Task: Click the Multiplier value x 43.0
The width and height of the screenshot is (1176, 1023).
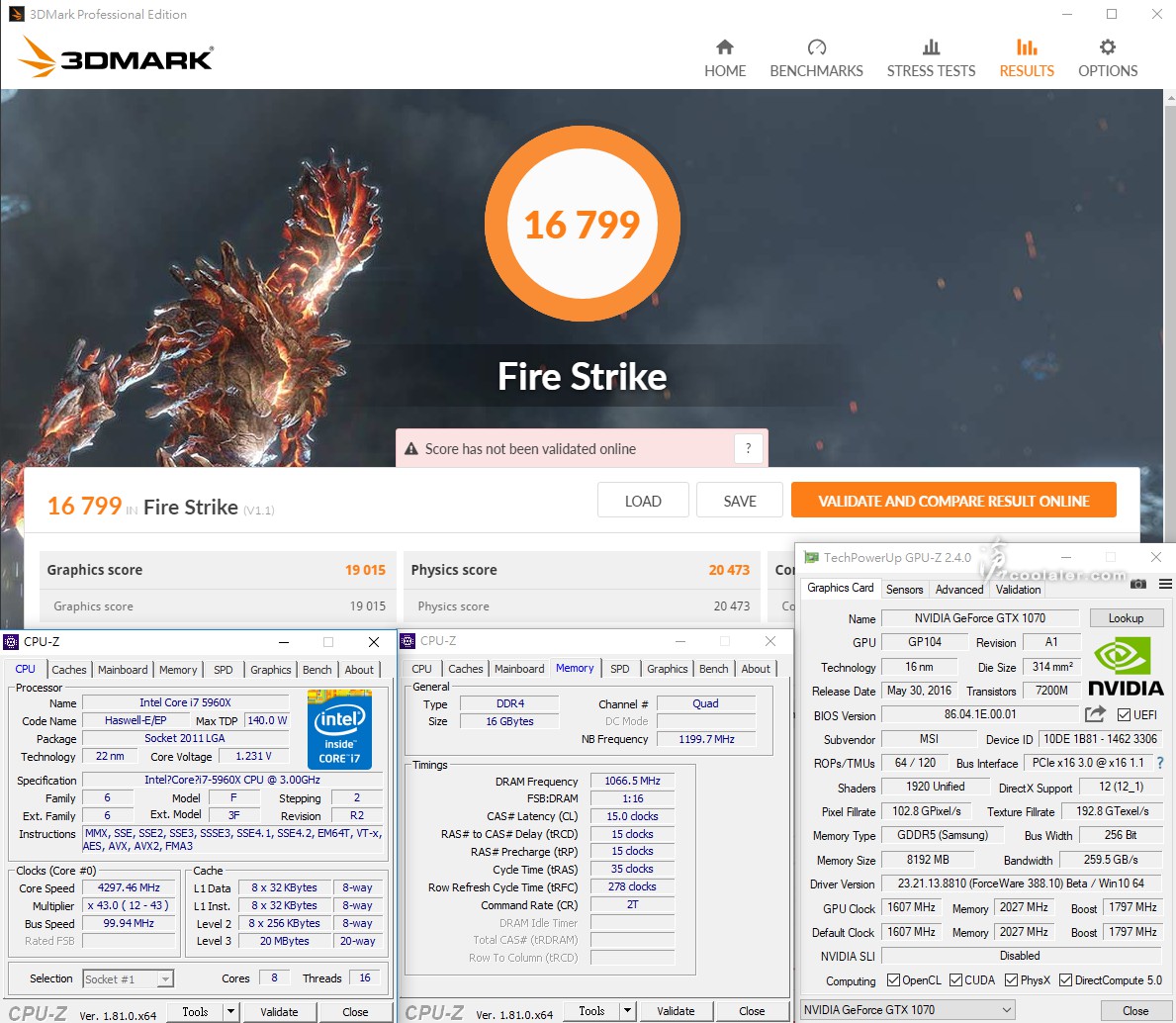Action: pos(129,905)
